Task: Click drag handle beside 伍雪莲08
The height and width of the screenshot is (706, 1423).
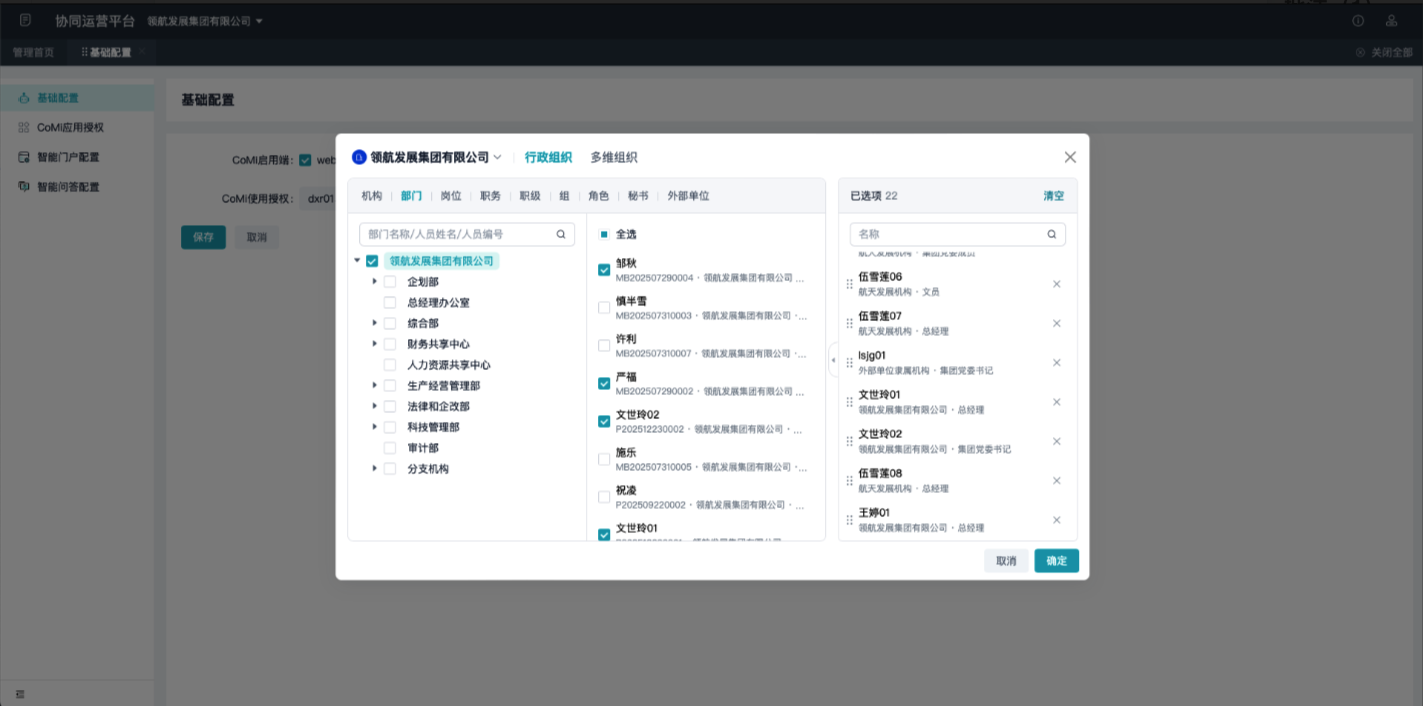Action: [850, 481]
